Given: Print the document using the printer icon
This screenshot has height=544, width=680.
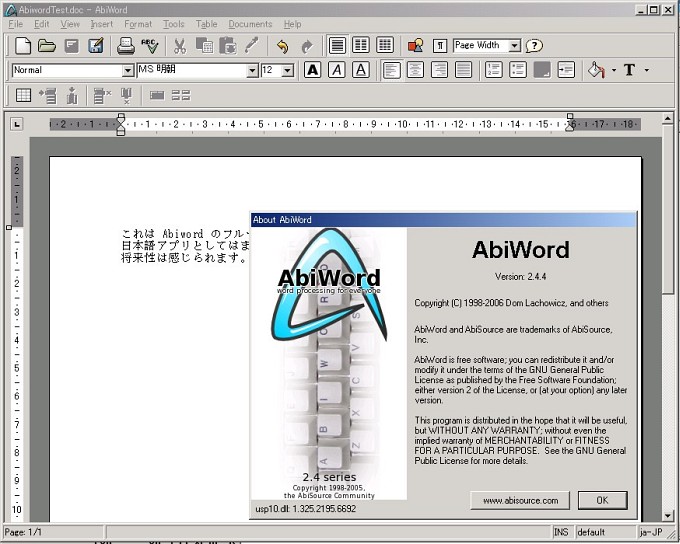Looking at the screenshot, I should (x=126, y=45).
